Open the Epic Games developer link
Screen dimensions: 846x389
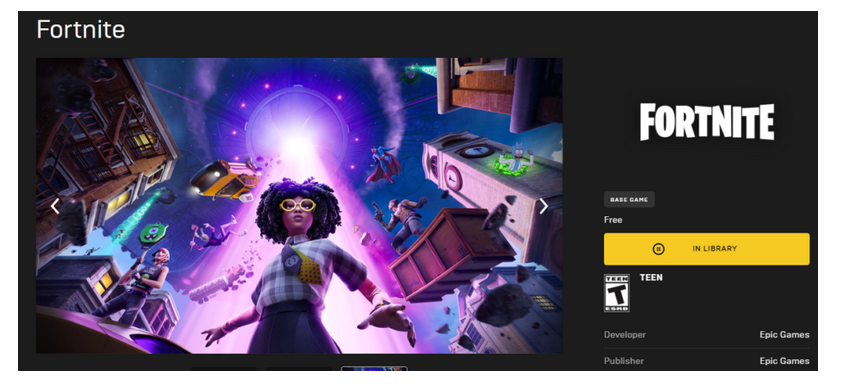(x=784, y=335)
